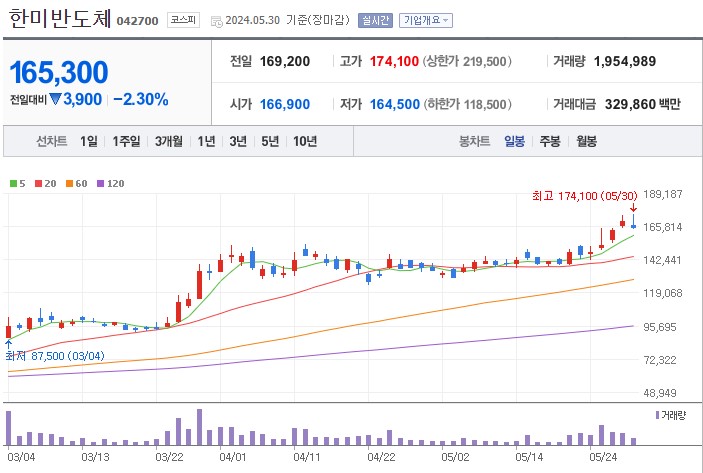Viewport: 703px width, 473px height.
Task: Switch to the 월봉 candle chart
Action: point(586,142)
